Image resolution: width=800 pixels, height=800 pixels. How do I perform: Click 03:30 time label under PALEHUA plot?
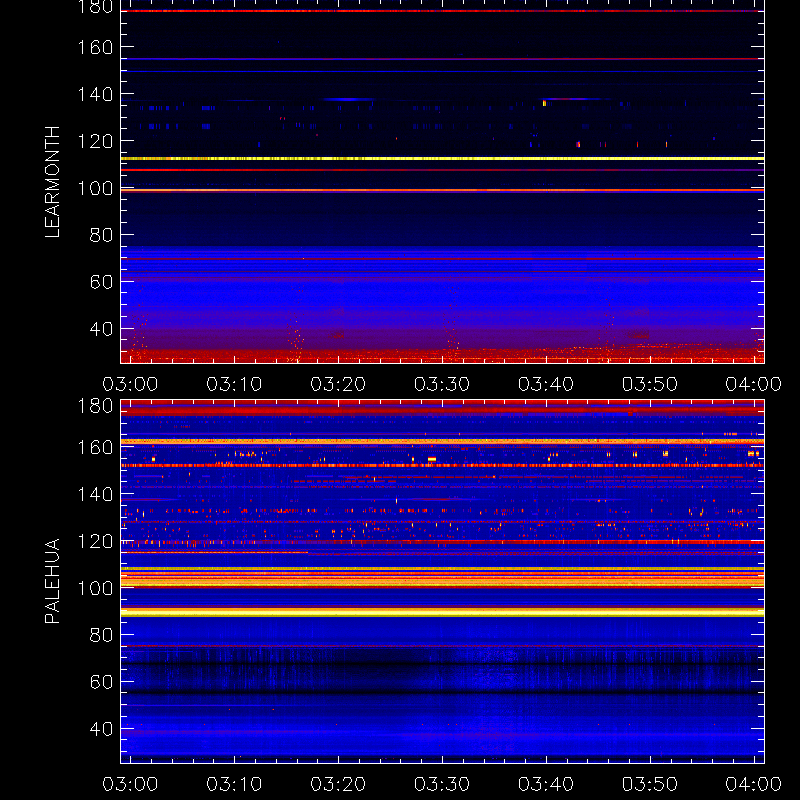click(x=442, y=784)
